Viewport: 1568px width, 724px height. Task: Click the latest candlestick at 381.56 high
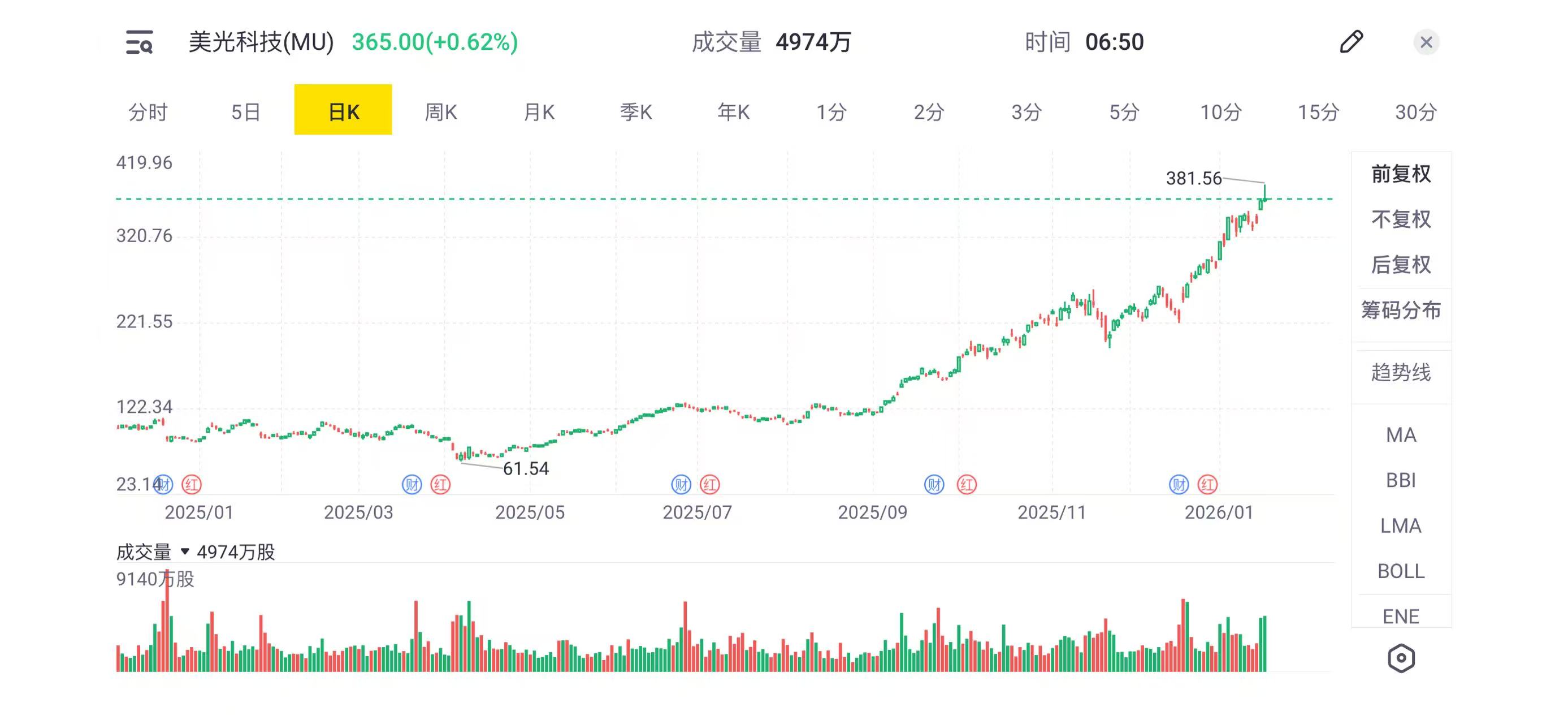1265,193
